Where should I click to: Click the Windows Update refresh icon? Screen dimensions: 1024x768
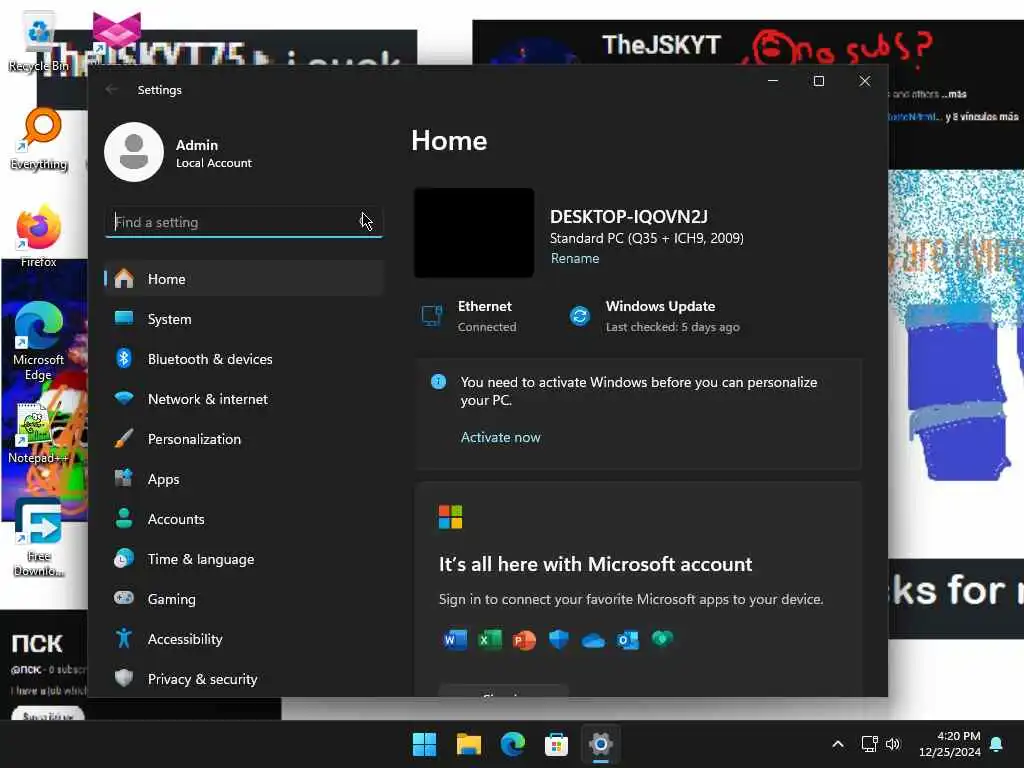click(579, 316)
